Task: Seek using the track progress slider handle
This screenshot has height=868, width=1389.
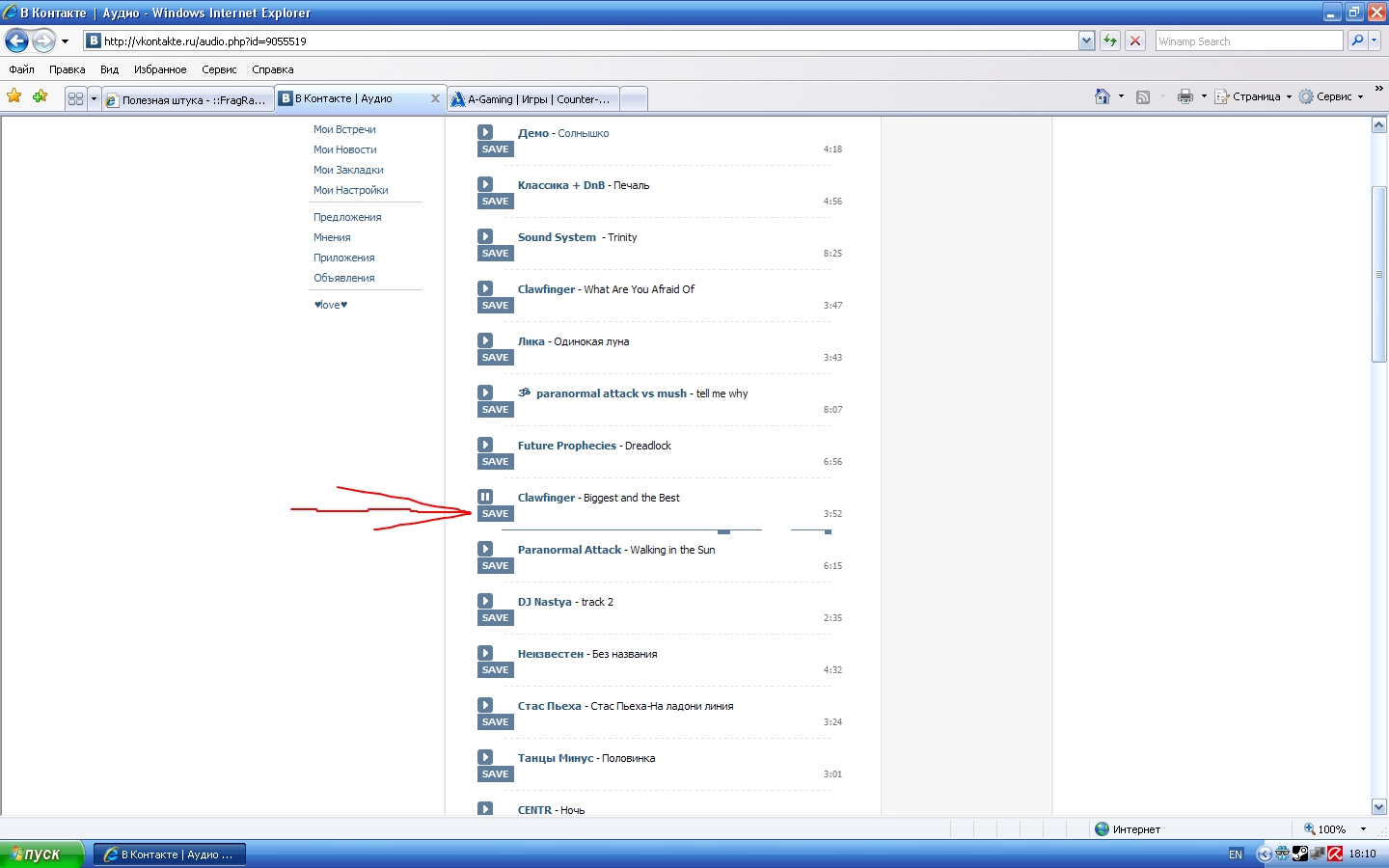Action: (723, 531)
